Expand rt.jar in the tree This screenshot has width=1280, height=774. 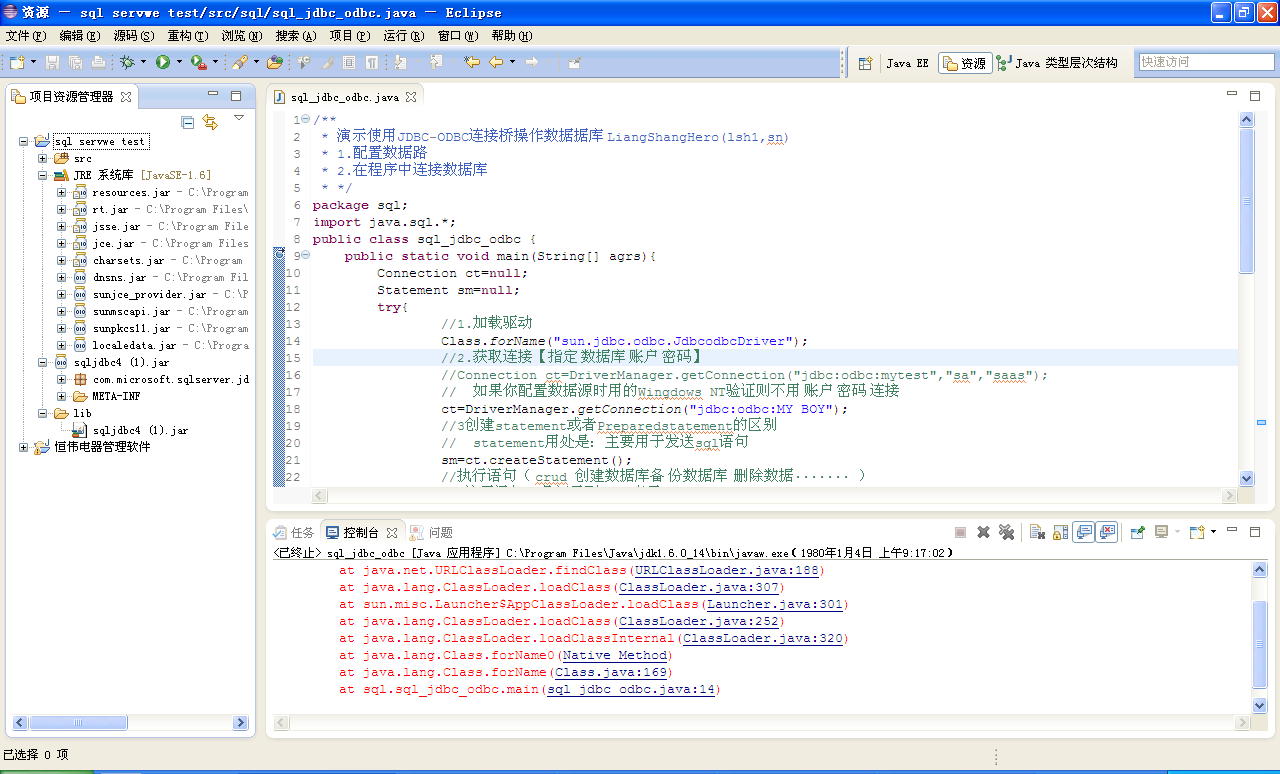click(x=62, y=210)
